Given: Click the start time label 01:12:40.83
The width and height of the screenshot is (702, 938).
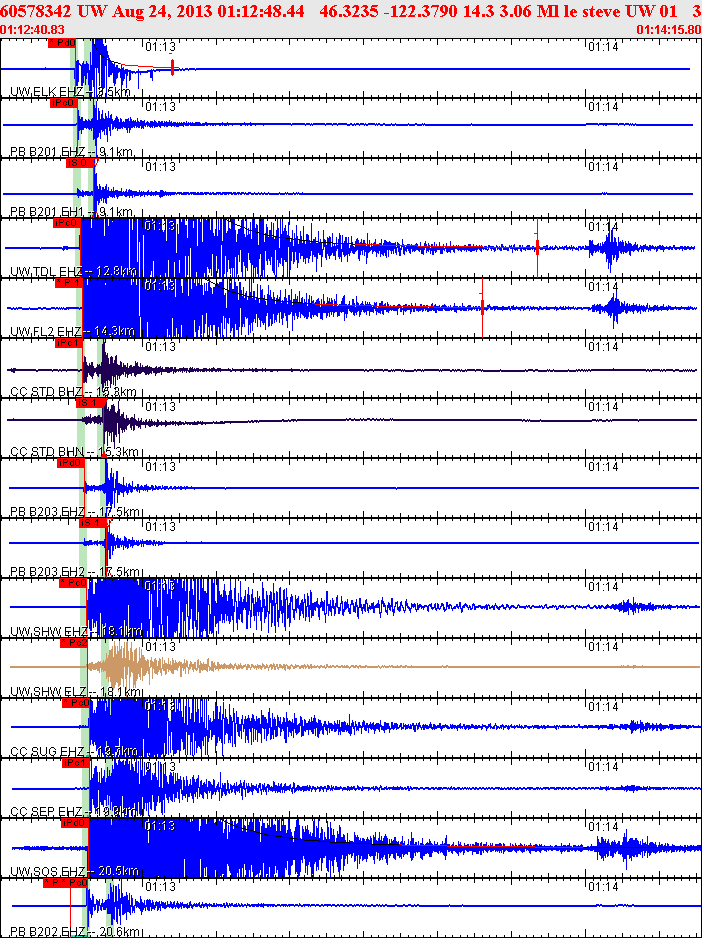Looking at the screenshot, I should pyautogui.click(x=34, y=29).
